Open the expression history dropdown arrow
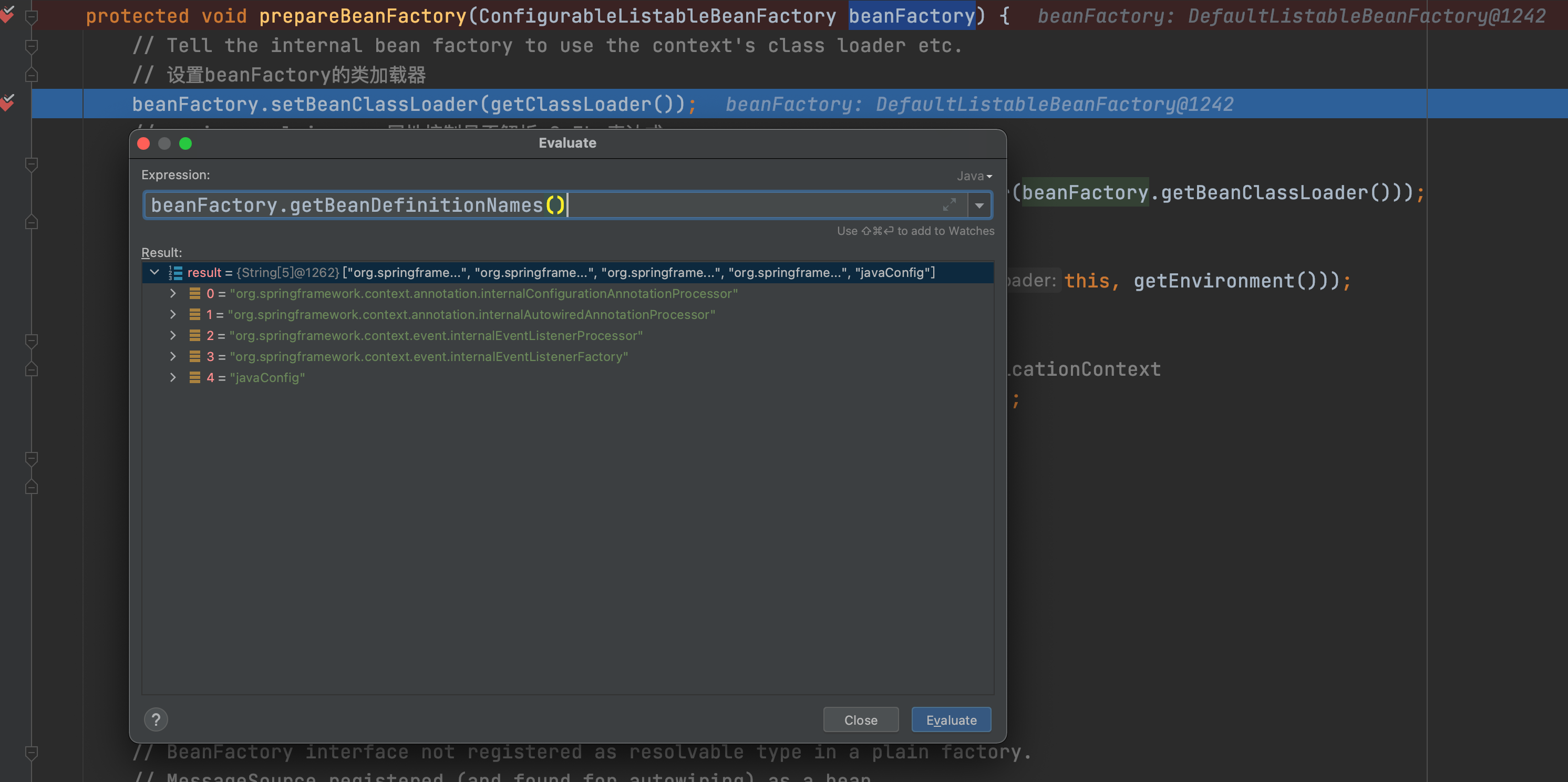 [x=979, y=205]
